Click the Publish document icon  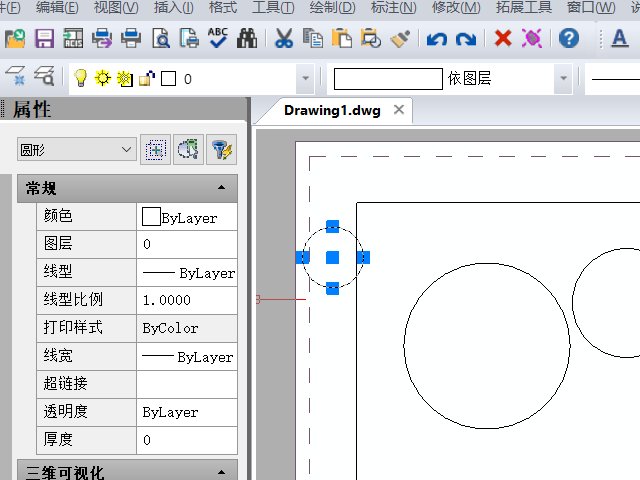pos(189,39)
